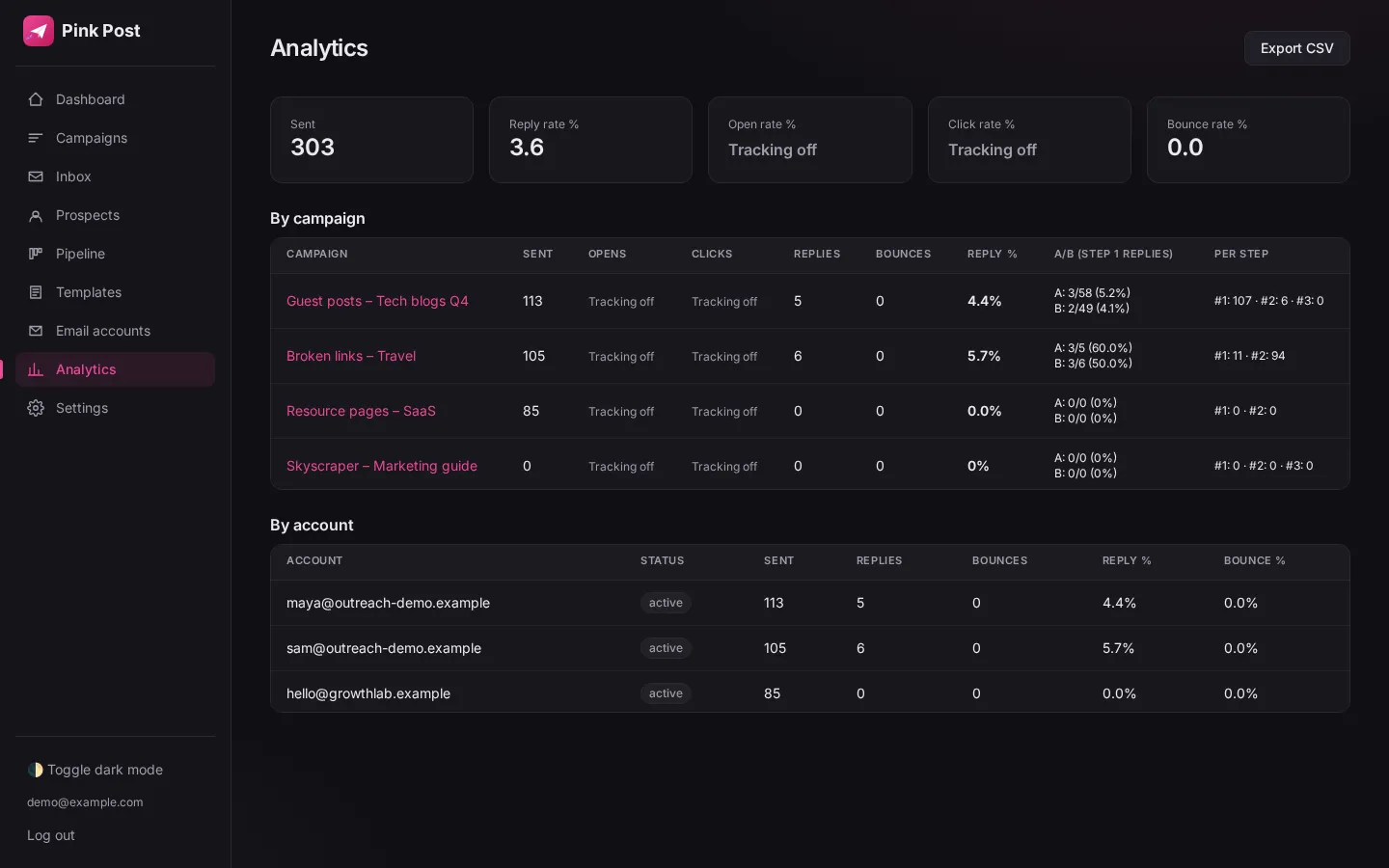This screenshot has width=1389, height=868.
Task: Click the Email accounts envelope icon
Action: coord(36,331)
